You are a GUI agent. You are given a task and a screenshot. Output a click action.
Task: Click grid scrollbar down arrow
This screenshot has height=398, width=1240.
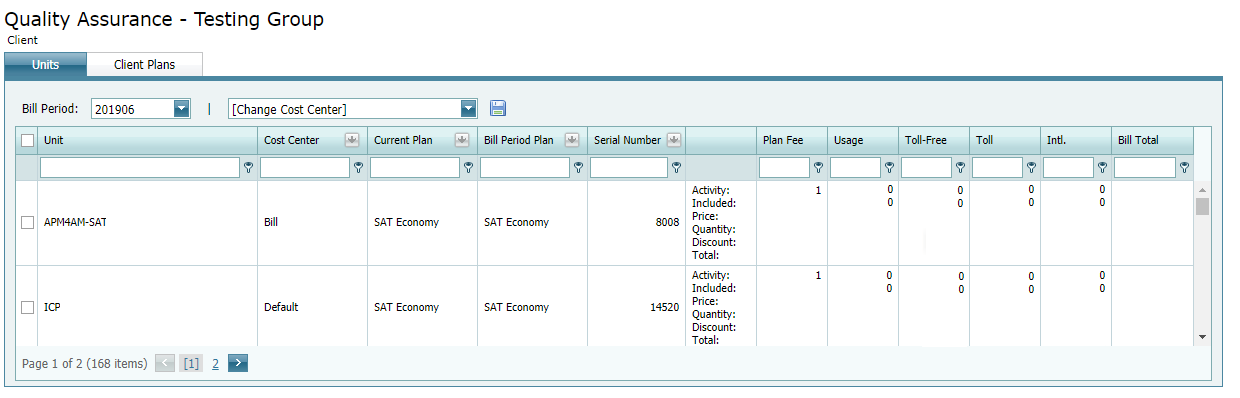pos(1203,337)
